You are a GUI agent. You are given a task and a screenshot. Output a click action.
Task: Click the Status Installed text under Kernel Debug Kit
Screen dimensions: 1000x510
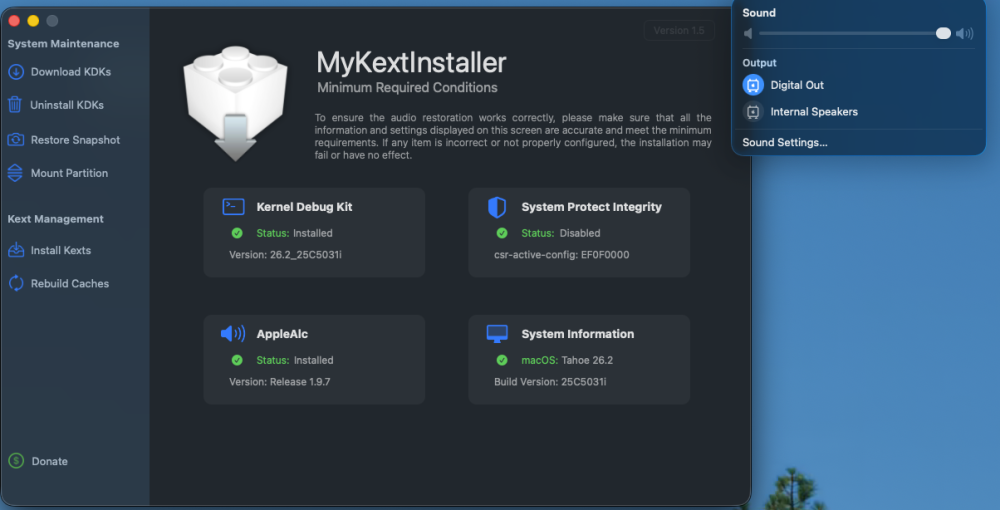pyautogui.click(x=294, y=233)
